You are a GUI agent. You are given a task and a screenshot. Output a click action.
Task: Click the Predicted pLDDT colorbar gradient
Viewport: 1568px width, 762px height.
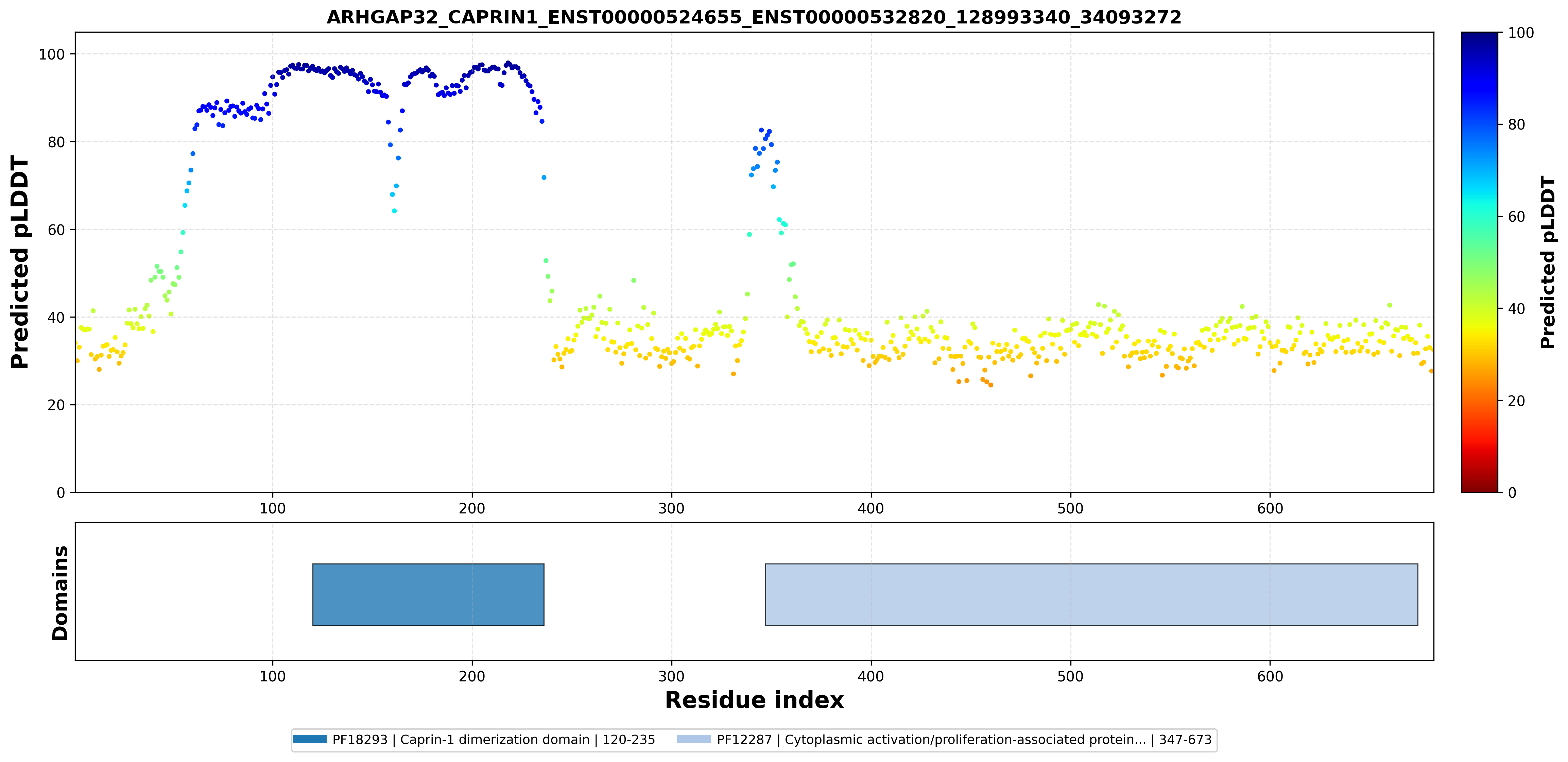pyautogui.click(x=1479, y=262)
